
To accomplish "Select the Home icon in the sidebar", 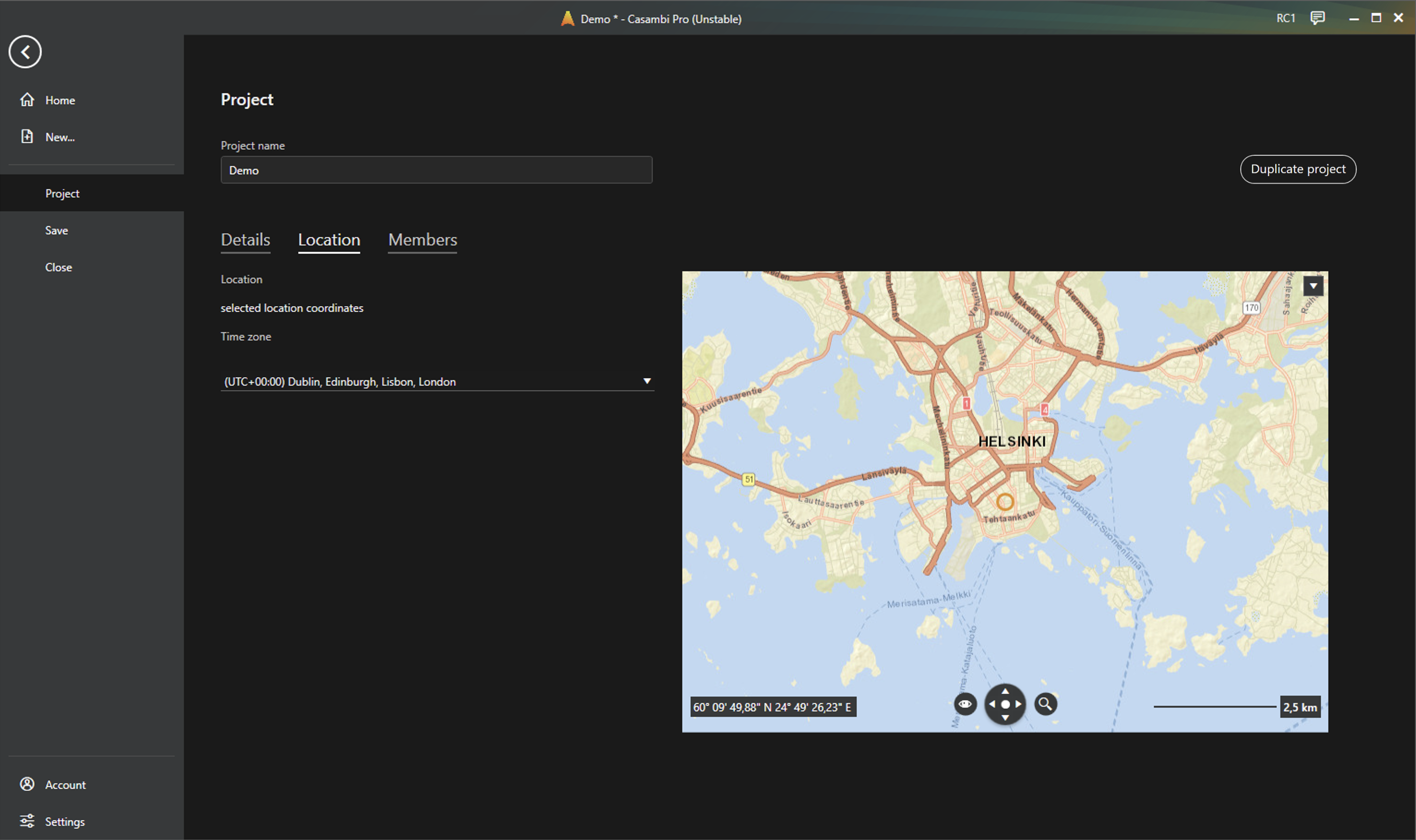I will pos(28,100).
